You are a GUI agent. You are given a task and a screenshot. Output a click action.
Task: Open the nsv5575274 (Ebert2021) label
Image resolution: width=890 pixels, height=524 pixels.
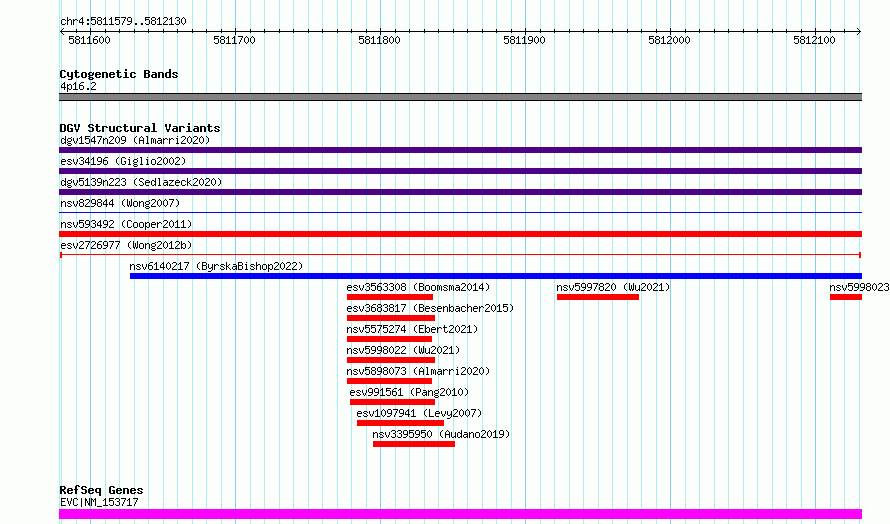click(x=412, y=329)
